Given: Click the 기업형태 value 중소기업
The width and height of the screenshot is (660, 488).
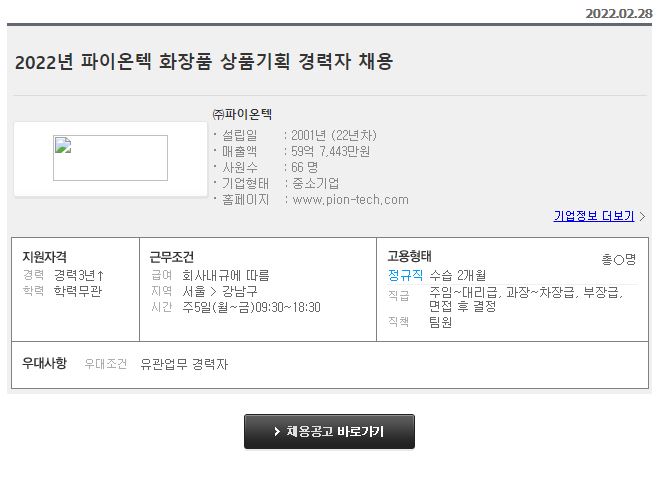Looking at the screenshot, I should click(x=316, y=183).
